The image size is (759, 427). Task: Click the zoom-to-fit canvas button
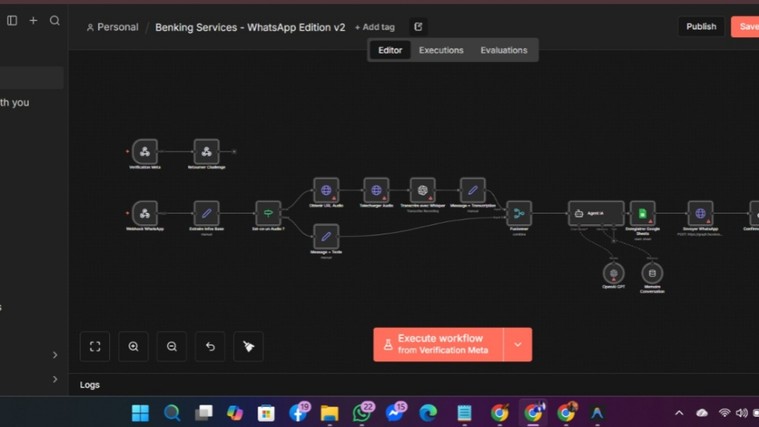(95, 346)
